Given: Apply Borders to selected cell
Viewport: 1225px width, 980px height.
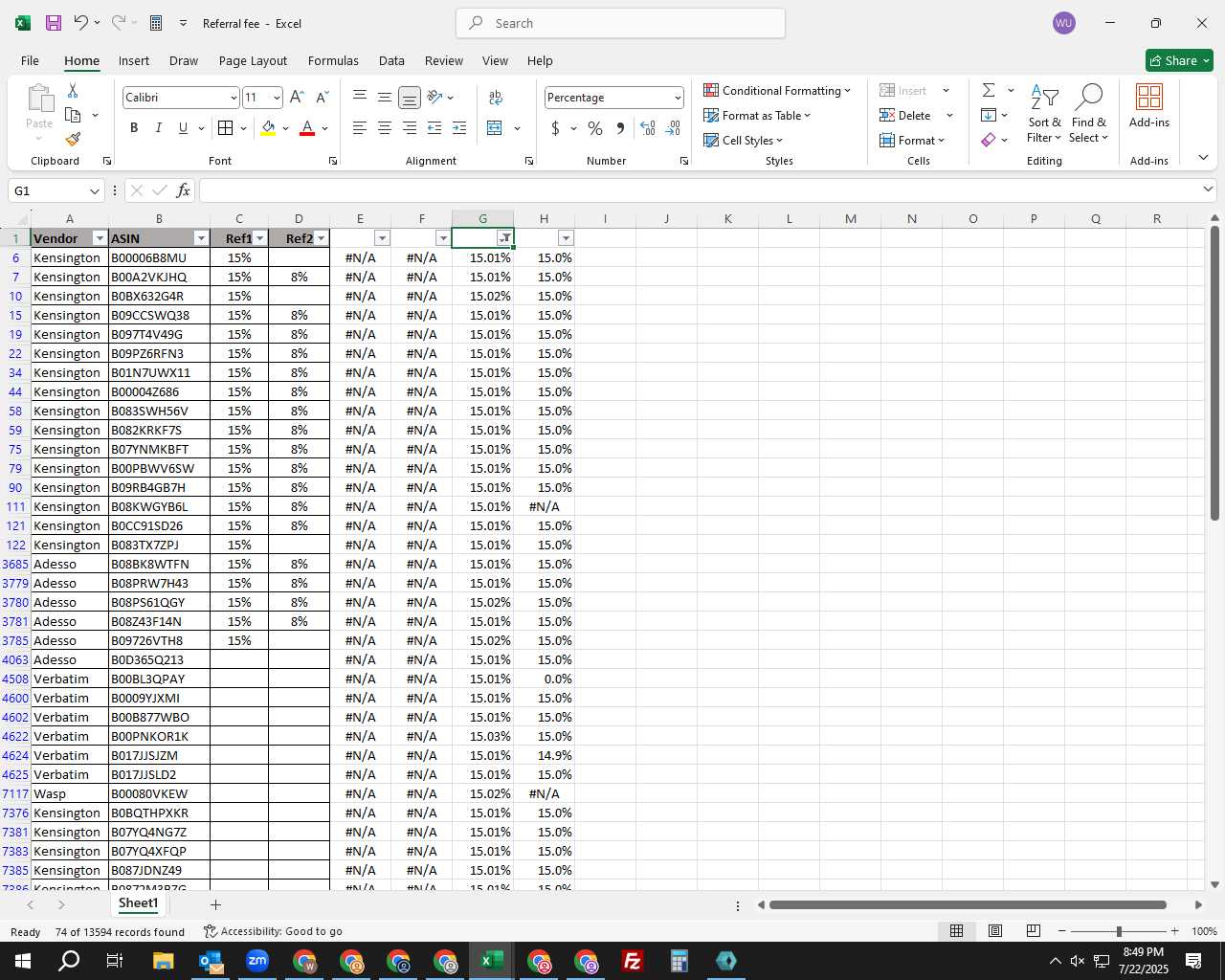Looking at the screenshot, I should pyautogui.click(x=226, y=128).
